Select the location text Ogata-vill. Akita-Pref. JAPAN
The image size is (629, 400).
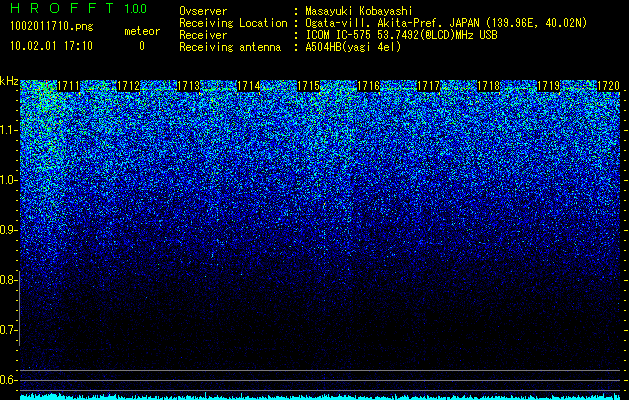pyautogui.click(x=394, y=23)
